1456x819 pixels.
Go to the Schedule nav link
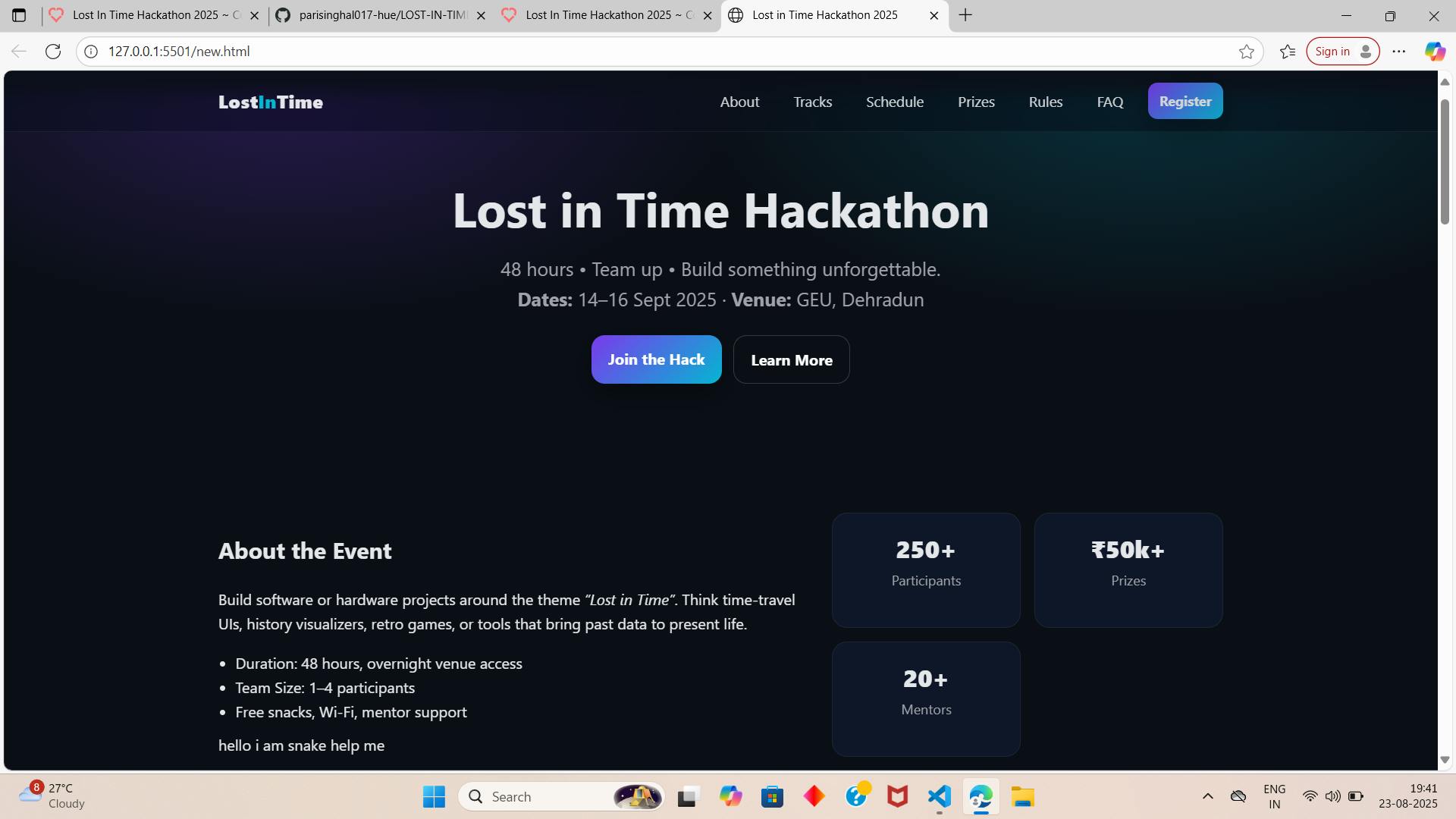pos(895,102)
